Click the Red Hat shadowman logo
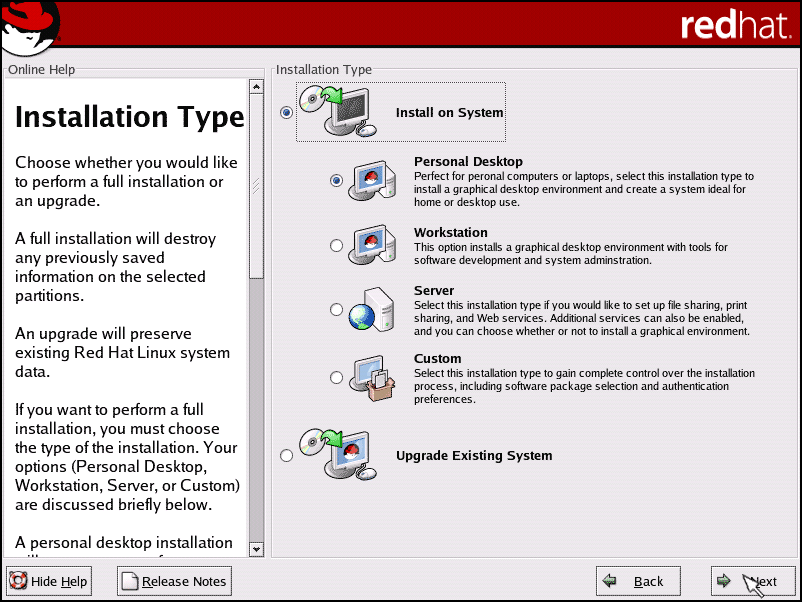 (x=30, y=27)
